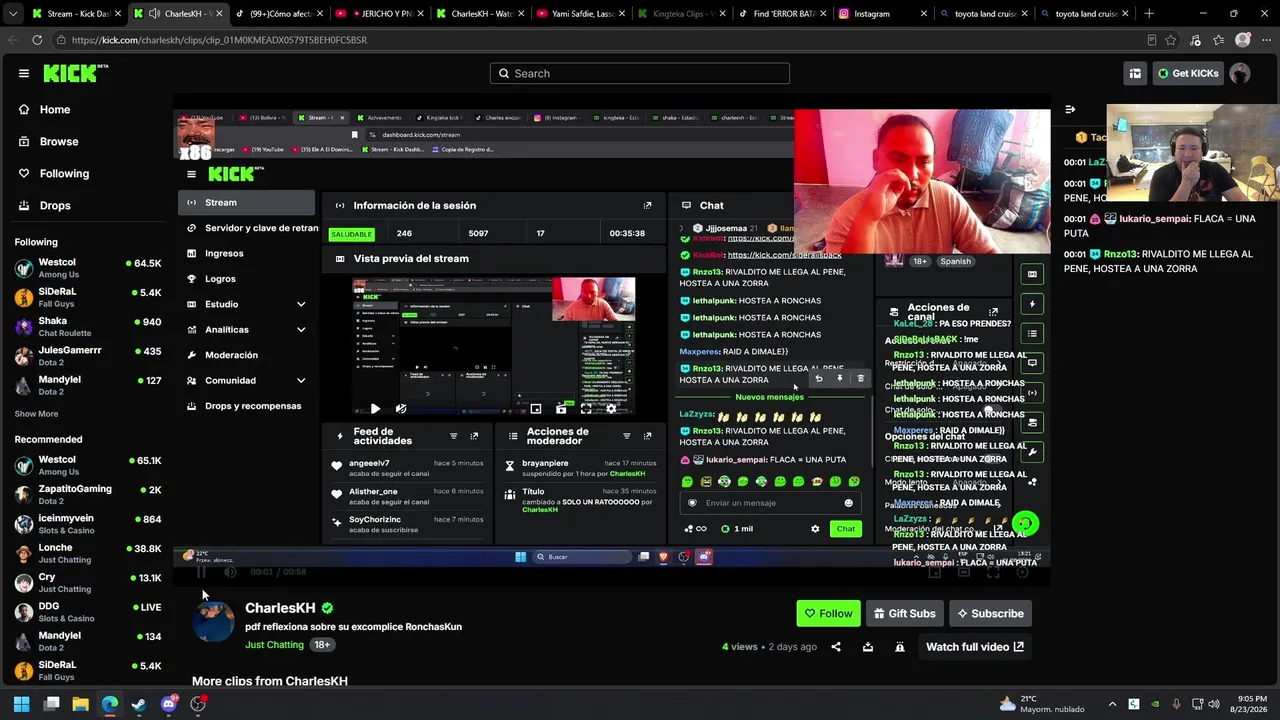
Task: Open the browser tab search dropdown
Action: [x=12, y=14]
